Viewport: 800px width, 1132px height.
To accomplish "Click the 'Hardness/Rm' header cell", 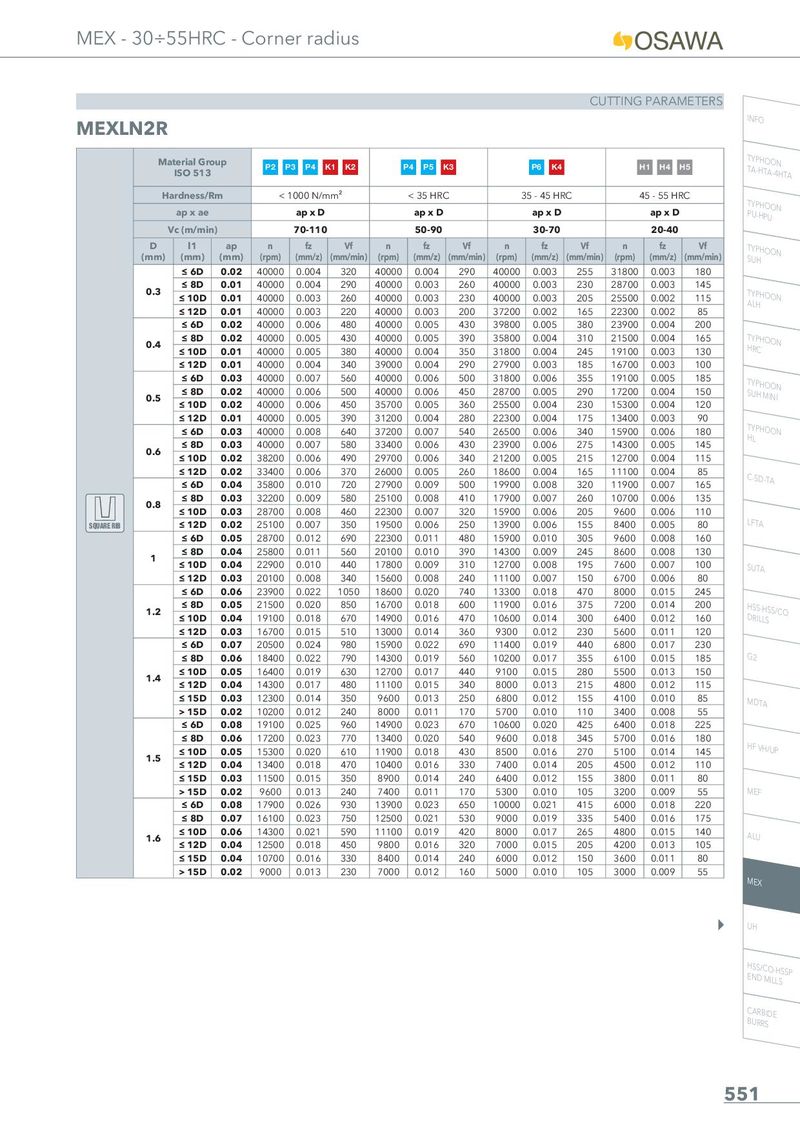I will [192, 196].
